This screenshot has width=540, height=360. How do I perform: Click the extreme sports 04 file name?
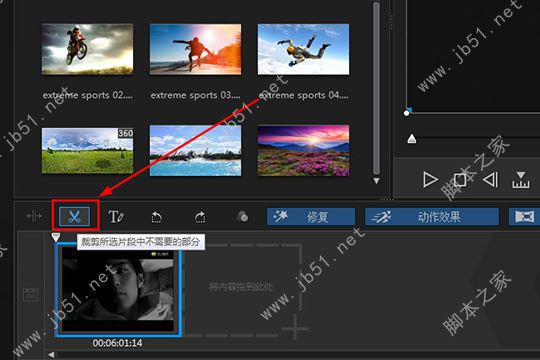tap(303, 95)
